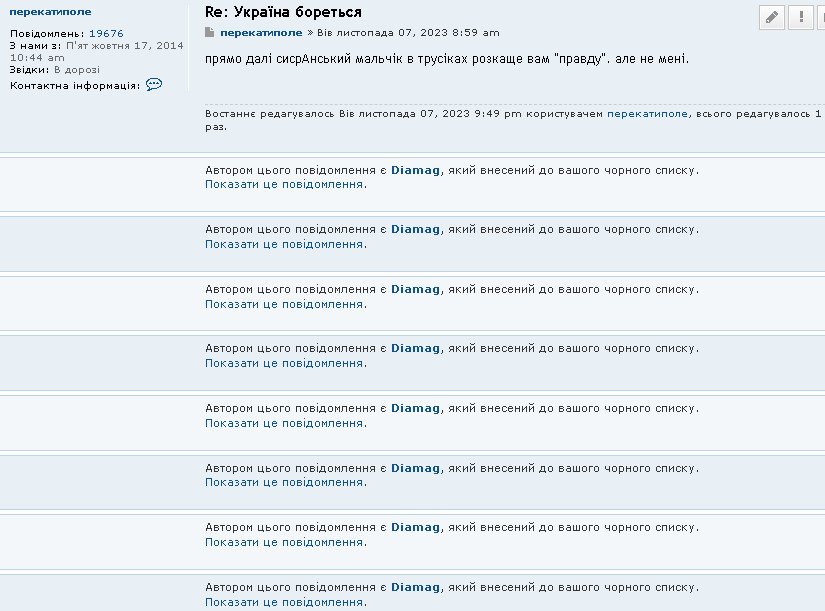
Task: Click author перекатиполе next to post date
Action: (260, 33)
